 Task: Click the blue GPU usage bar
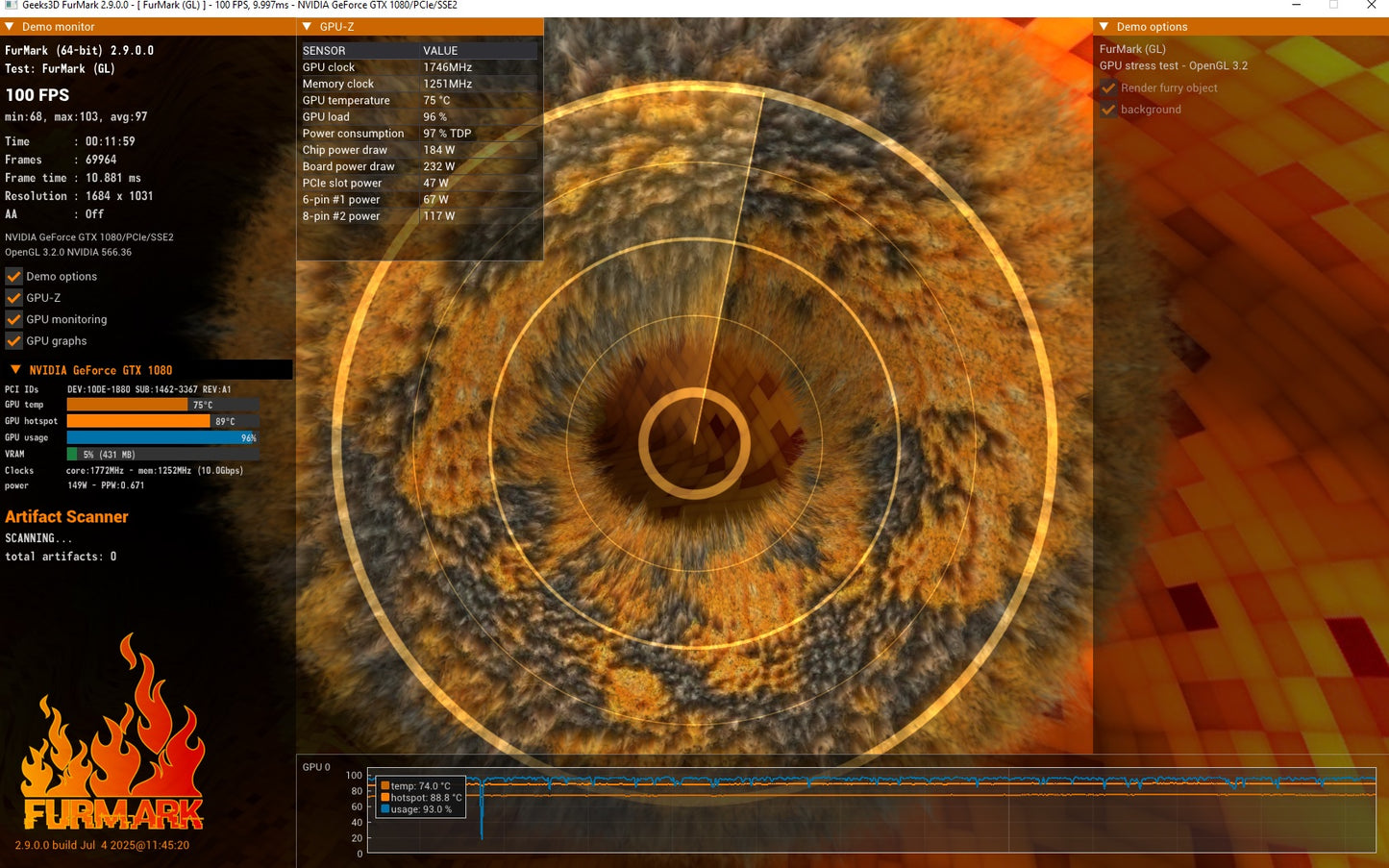point(163,437)
